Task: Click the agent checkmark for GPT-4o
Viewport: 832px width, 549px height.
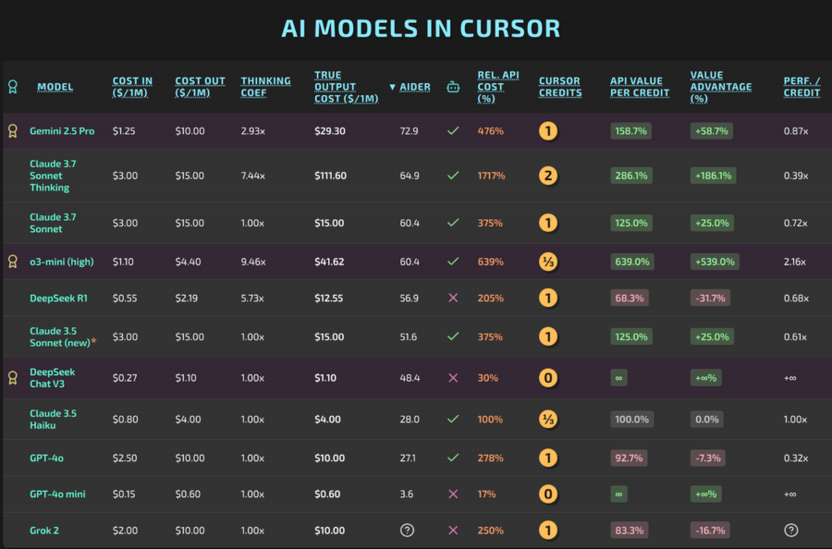Action: [x=453, y=457]
